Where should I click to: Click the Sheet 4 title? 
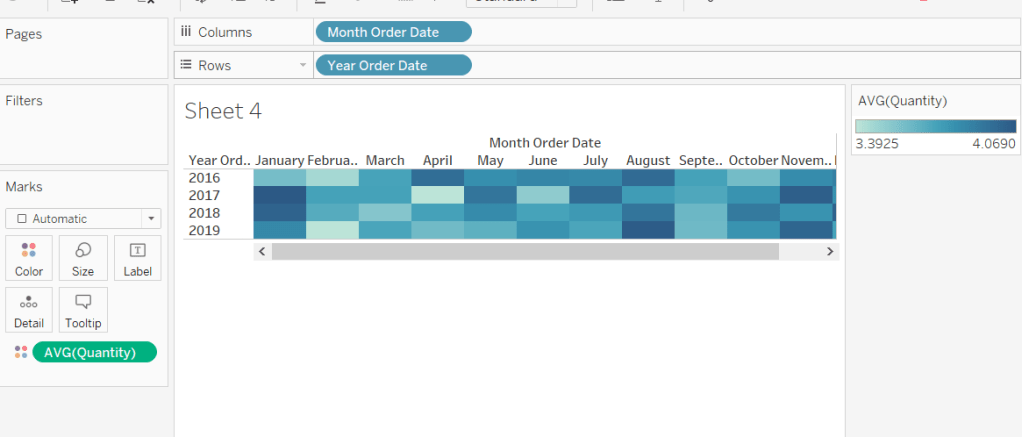tap(223, 111)
